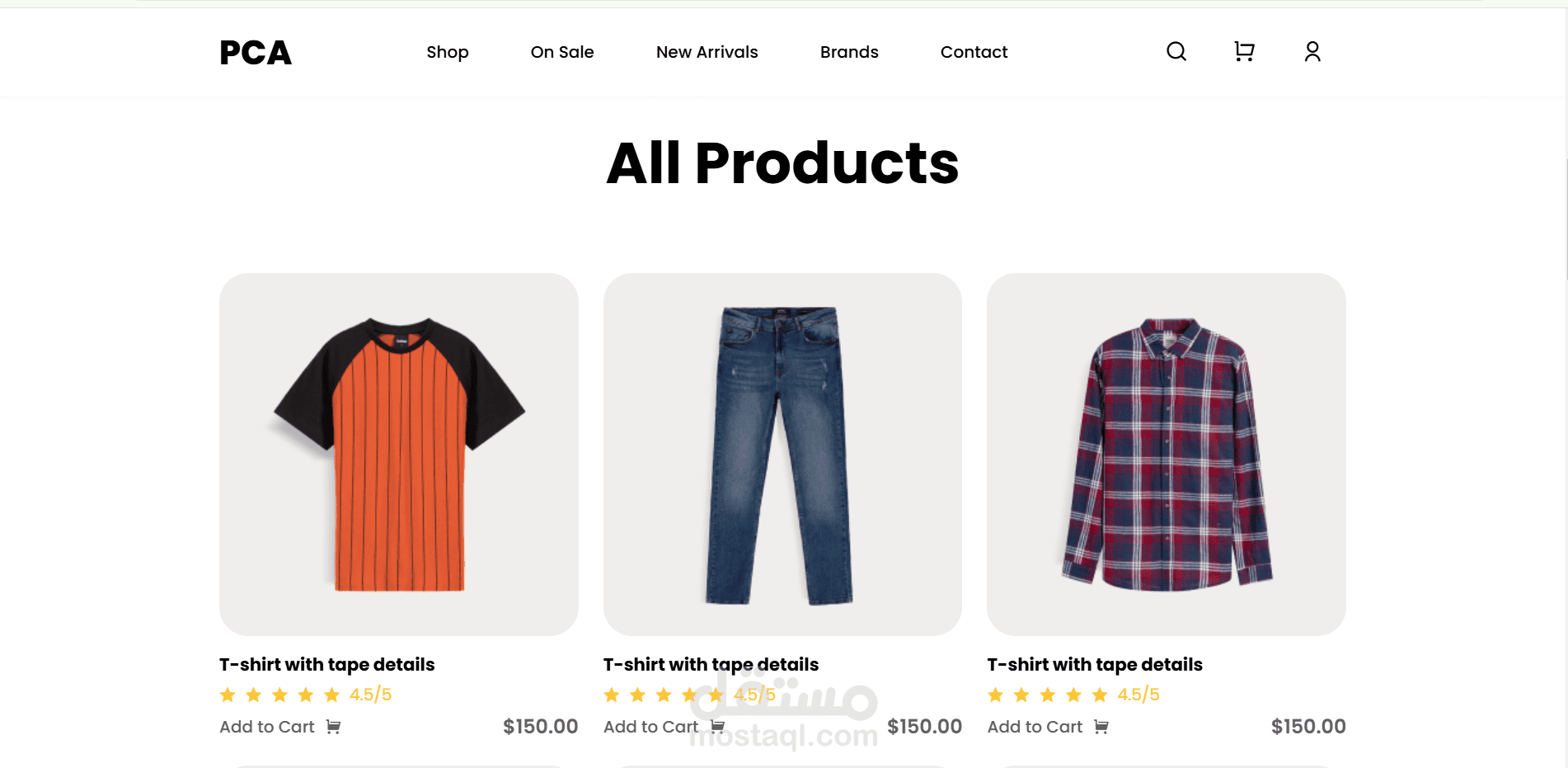Click cart icon under the plaid shirt
Image resolution: width=1568 pixels, height=768 pixels.
pyautogui.click(x=1101, y=727)
